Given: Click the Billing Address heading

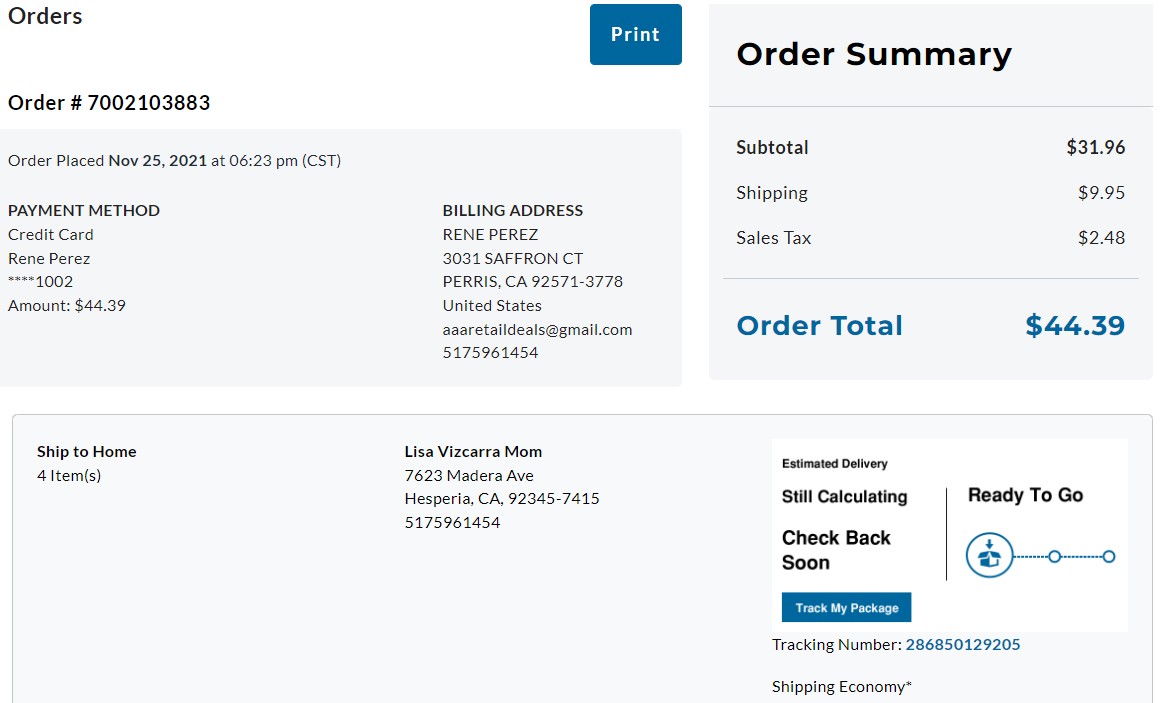Looking at the screenshot, I should coord(513,210).
